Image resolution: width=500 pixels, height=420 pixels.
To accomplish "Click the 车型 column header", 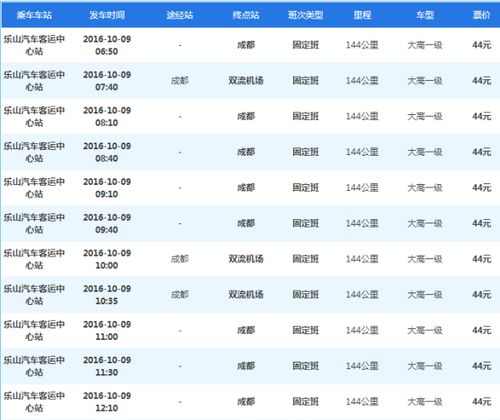I will click(x=425, y=15).
